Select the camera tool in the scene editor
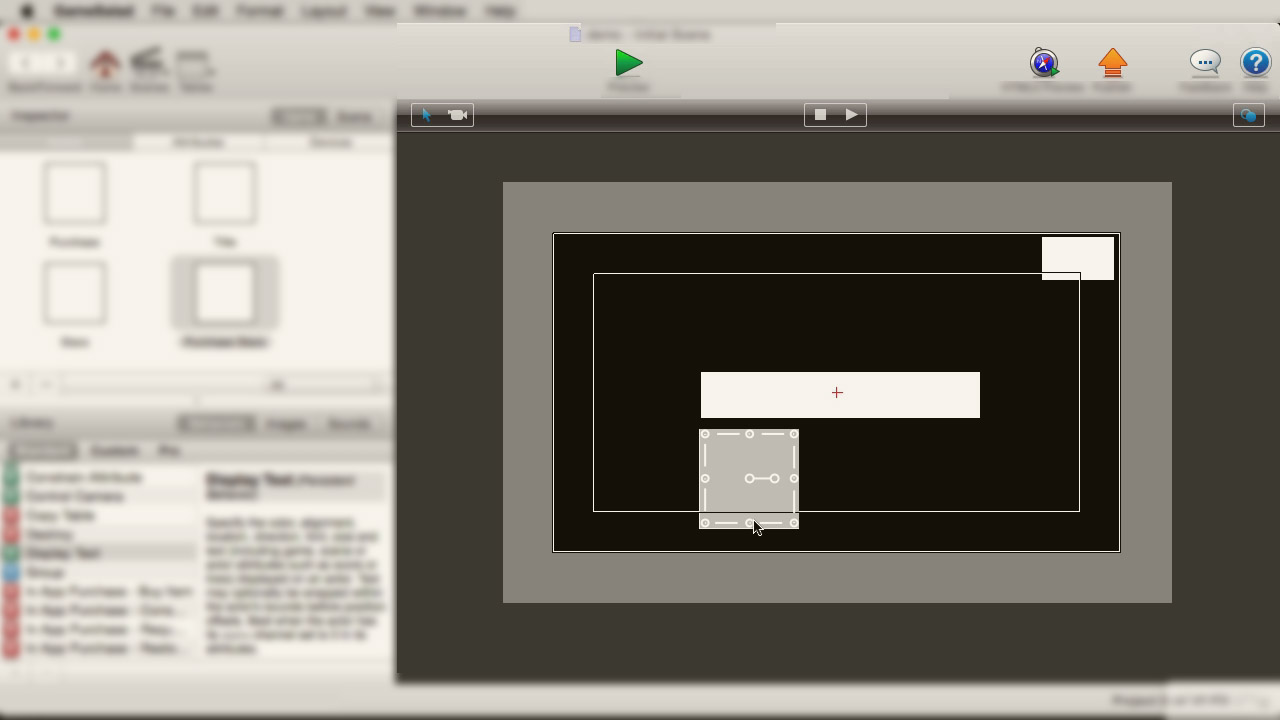 (x=457, y=114)
